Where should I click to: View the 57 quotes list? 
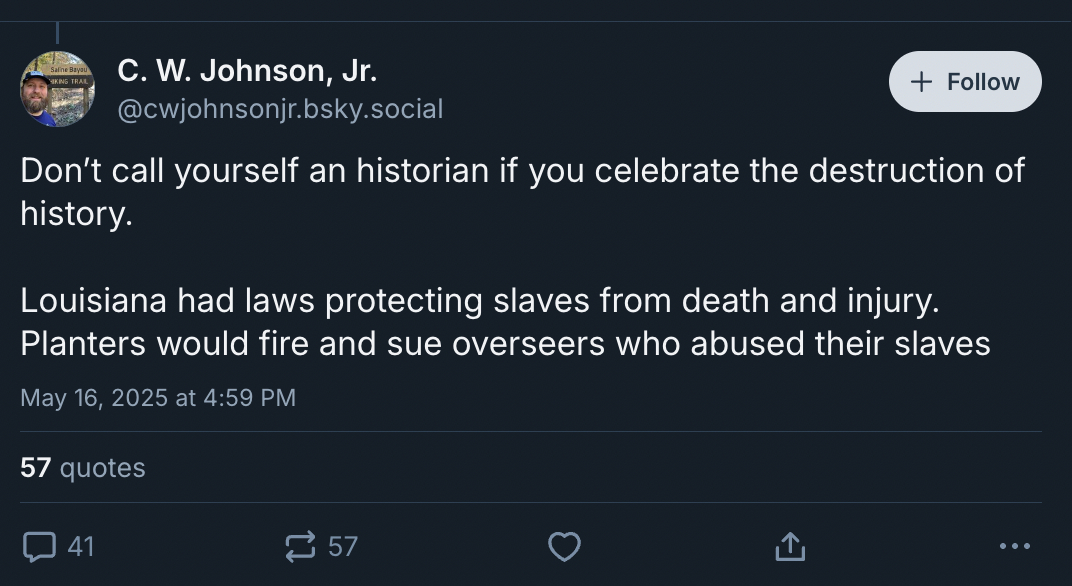point(83,467)
